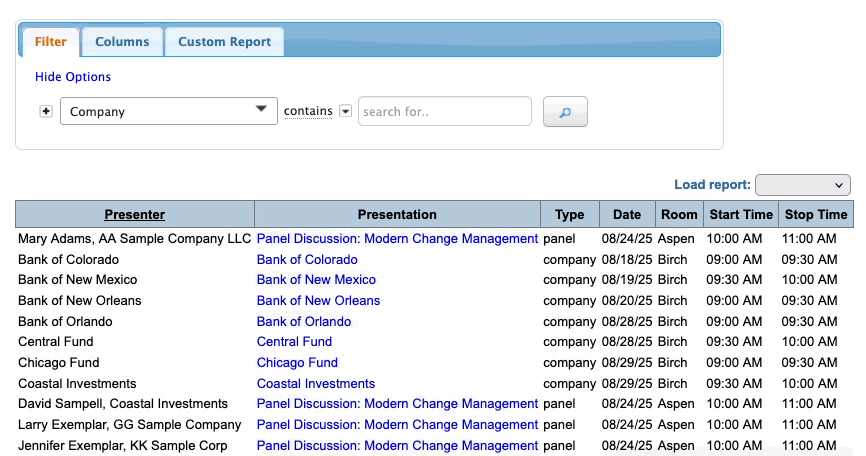Open the Chicago Fund presentation link
866x456 pixels.
tap(297, 363)
